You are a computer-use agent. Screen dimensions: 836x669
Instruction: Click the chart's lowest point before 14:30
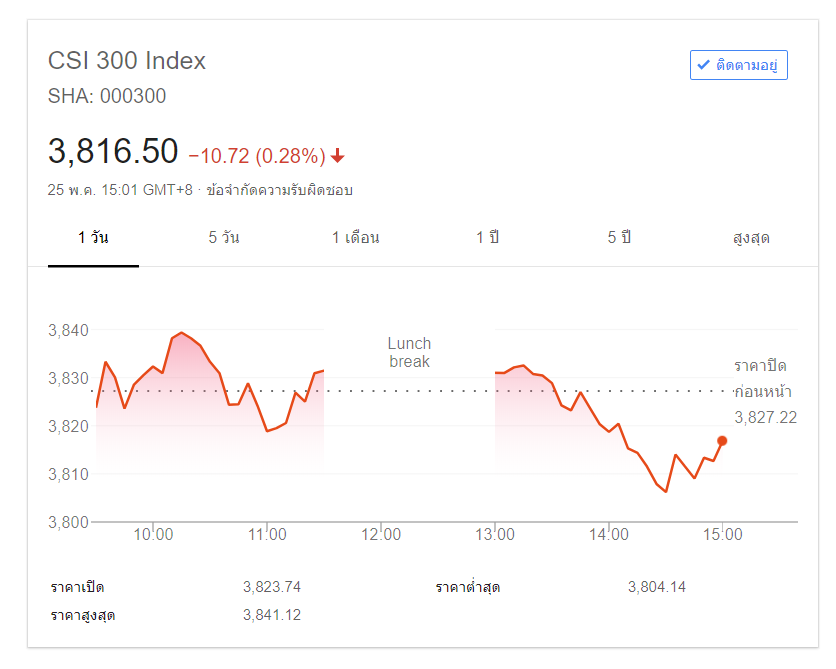click(666, 491)
